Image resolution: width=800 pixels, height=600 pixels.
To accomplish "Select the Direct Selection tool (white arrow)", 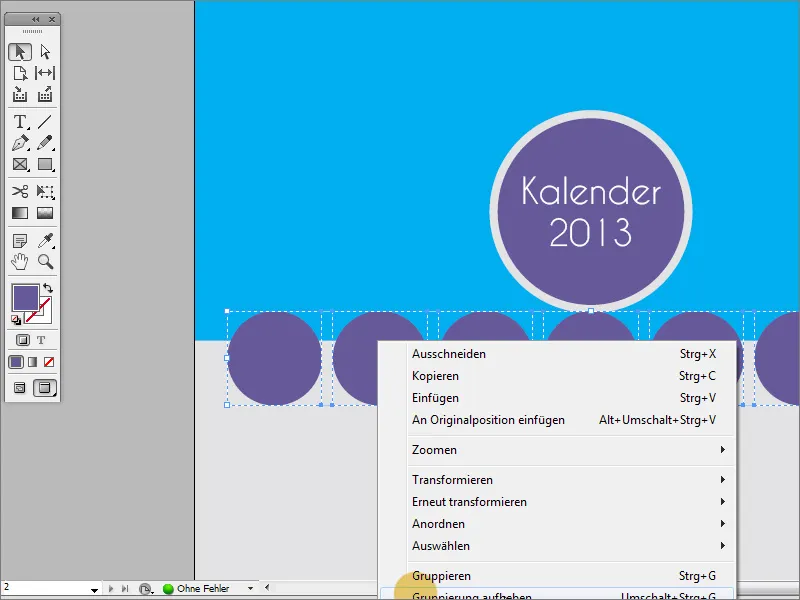I will tap(45, 52).
